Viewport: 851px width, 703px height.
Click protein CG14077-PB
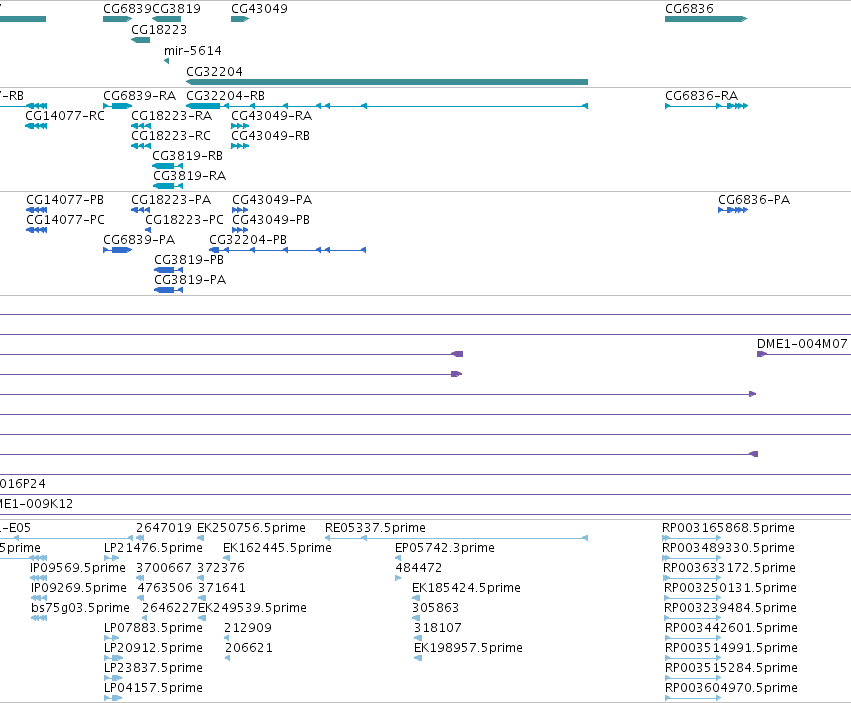pos(65,200)
